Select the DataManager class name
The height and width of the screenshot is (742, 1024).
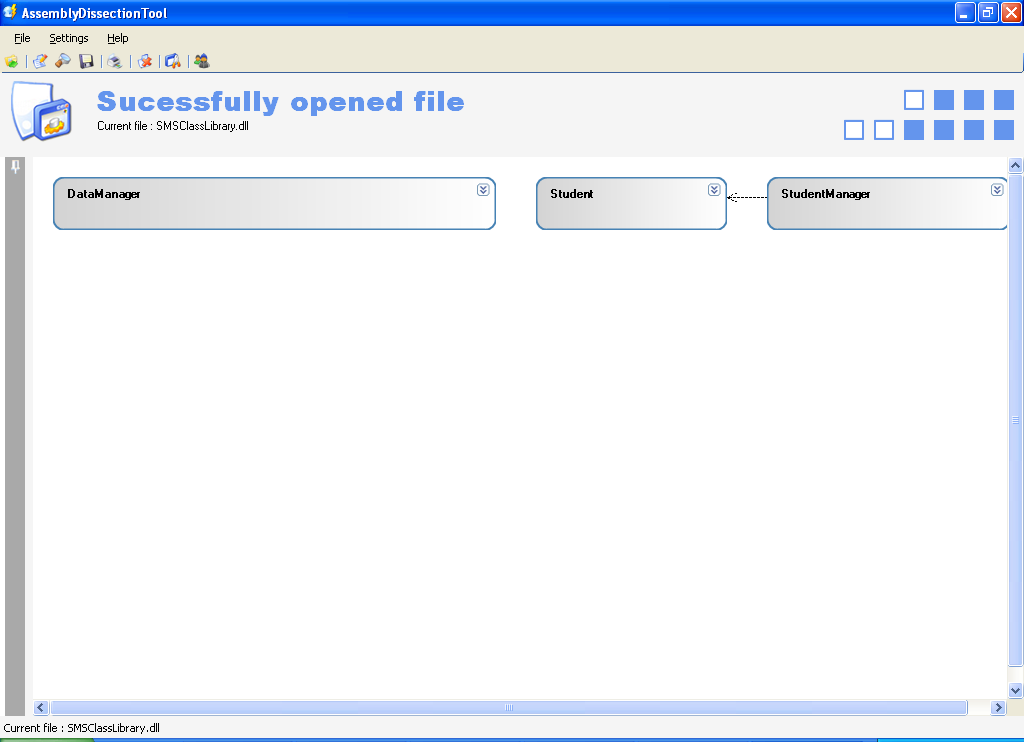pos(103,194)
